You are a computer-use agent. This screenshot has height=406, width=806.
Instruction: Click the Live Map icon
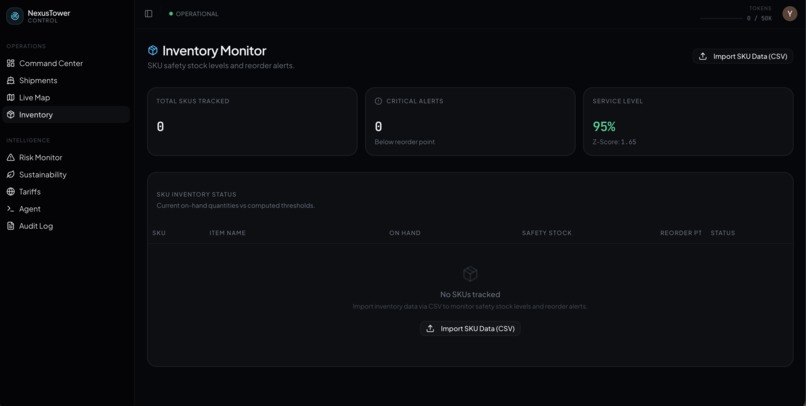coord(11,98)
